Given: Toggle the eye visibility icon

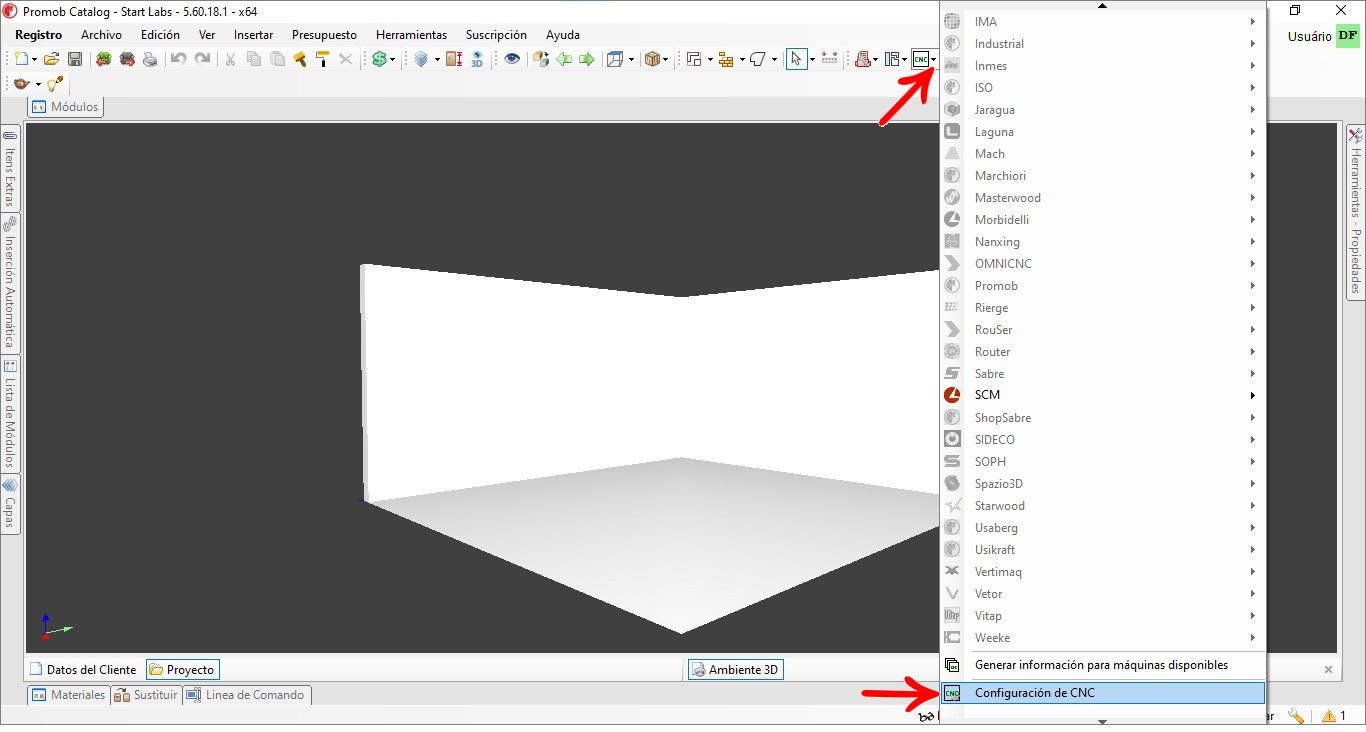Looking at the screenshot, I should tap(512, 59).
